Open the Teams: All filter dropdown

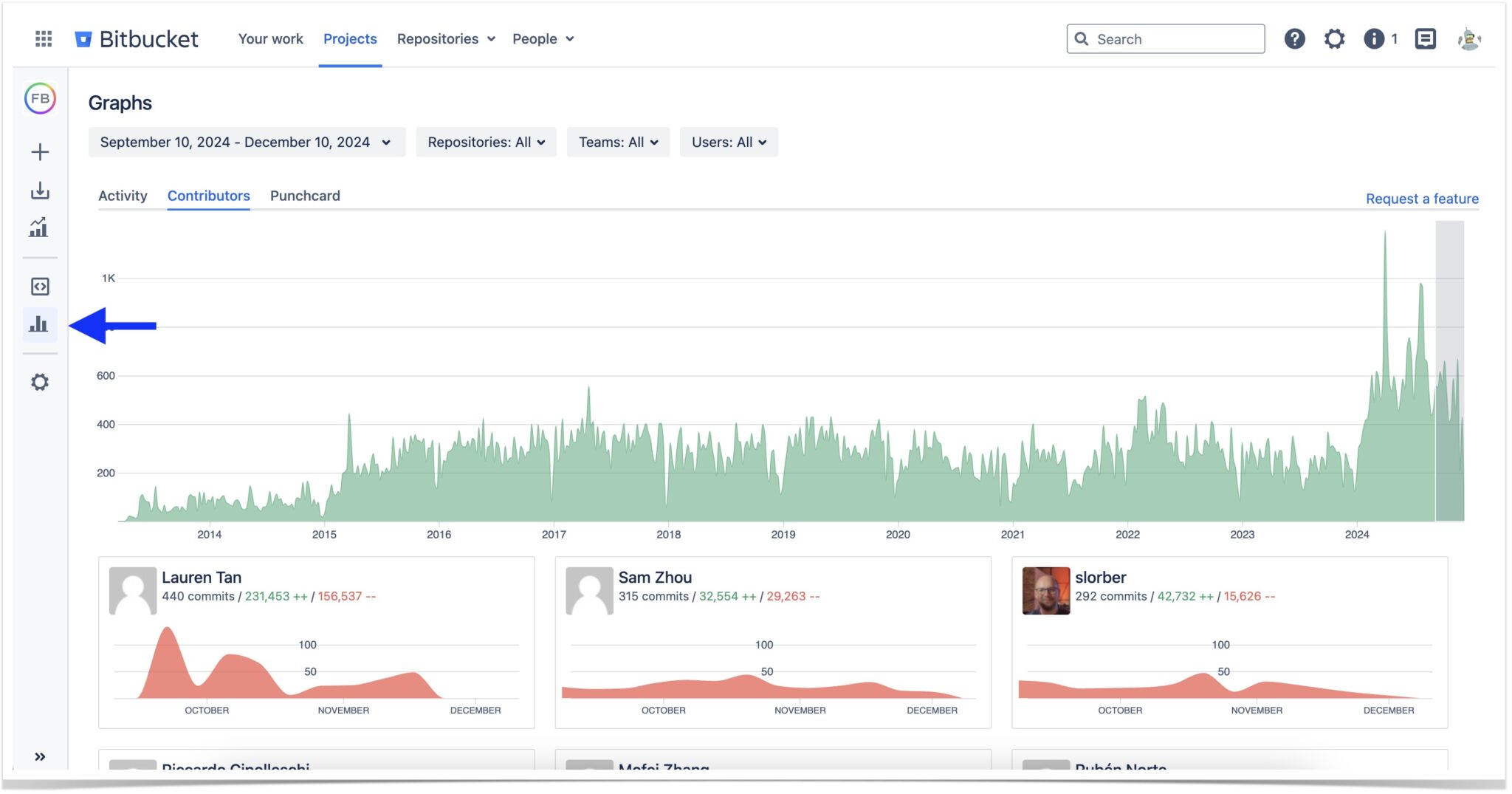(x=617, y=142)
